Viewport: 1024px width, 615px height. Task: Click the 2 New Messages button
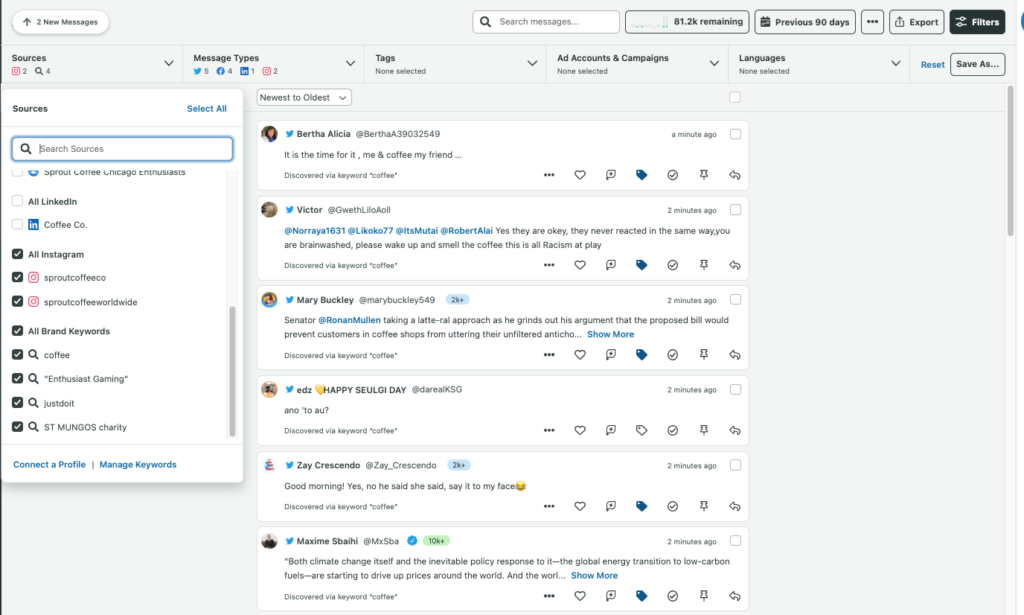[x=60, y=22]
